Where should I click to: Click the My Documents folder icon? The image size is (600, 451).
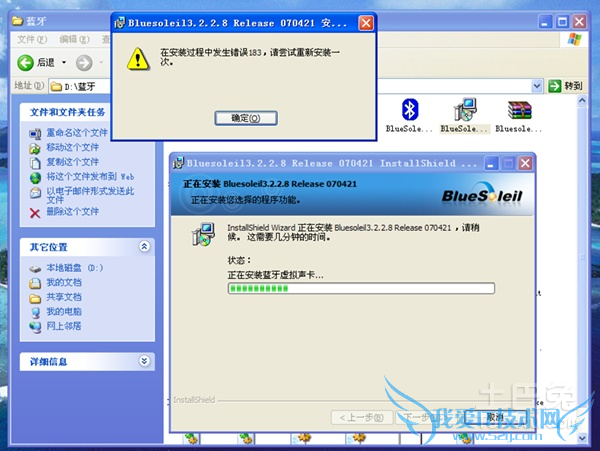coord(35,283)
